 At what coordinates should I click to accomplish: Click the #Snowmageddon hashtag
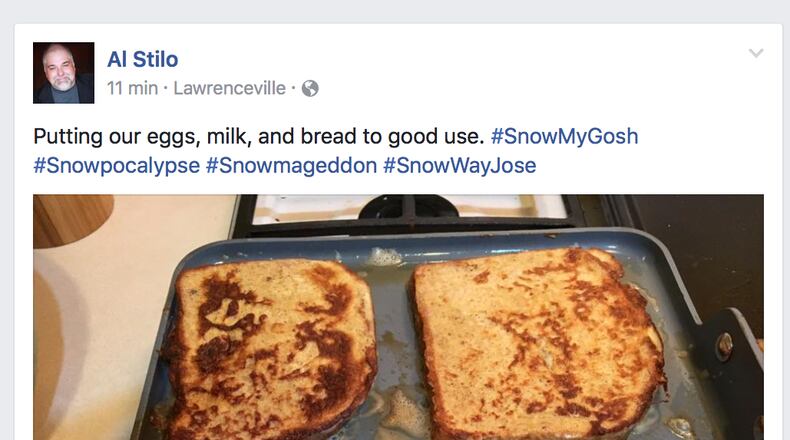pos(290,166)
